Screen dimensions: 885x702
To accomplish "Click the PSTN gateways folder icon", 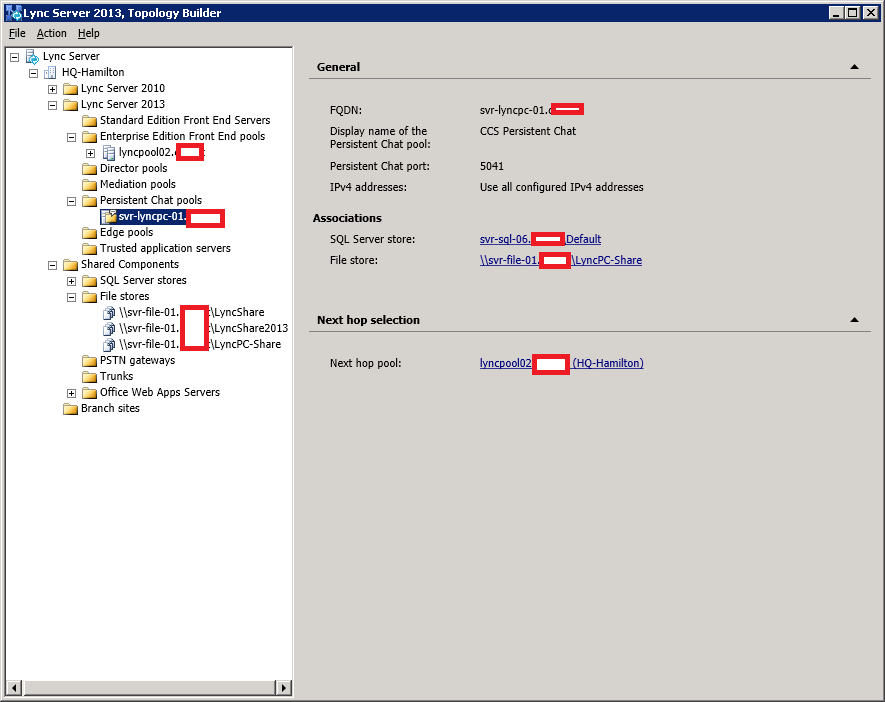I will tap(89, 361).
